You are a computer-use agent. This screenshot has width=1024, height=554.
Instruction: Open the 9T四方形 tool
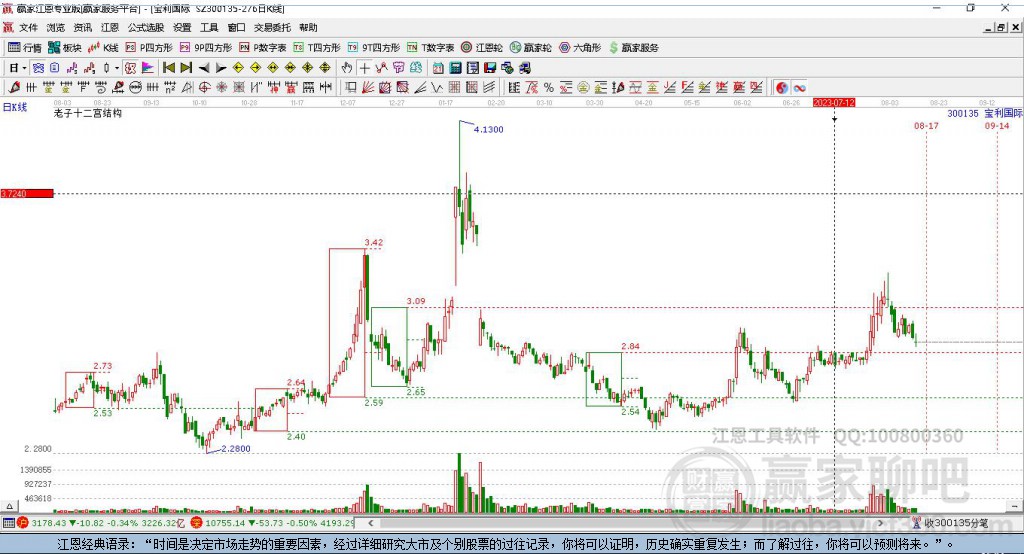tap(374, 48)
